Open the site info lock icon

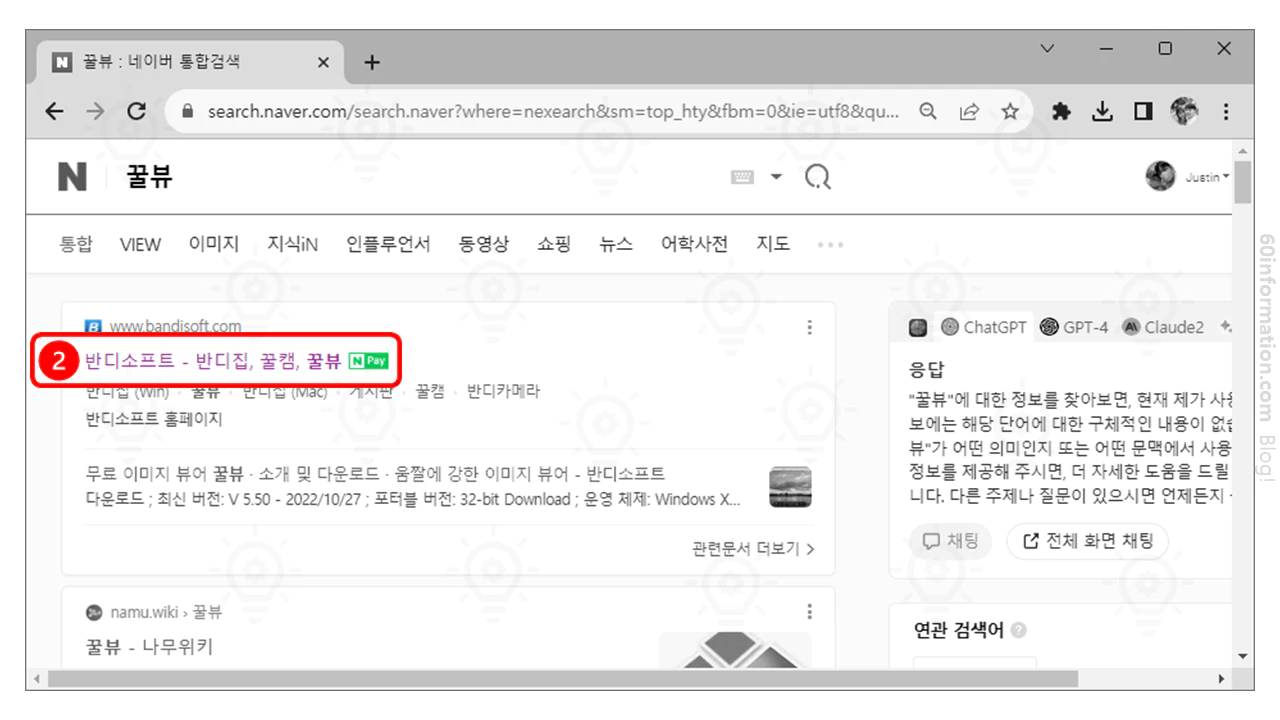[x=186, y=112]
